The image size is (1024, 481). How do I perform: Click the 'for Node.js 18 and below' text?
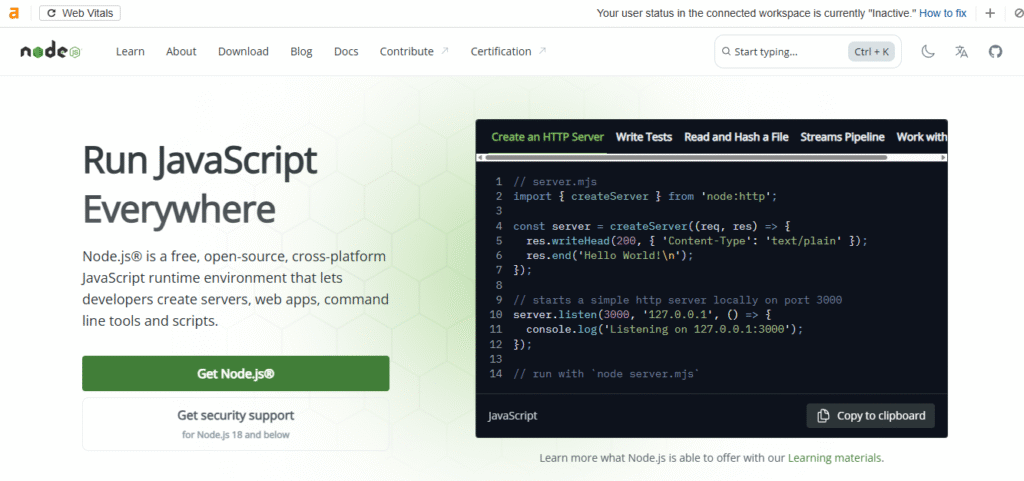(236, 435)
